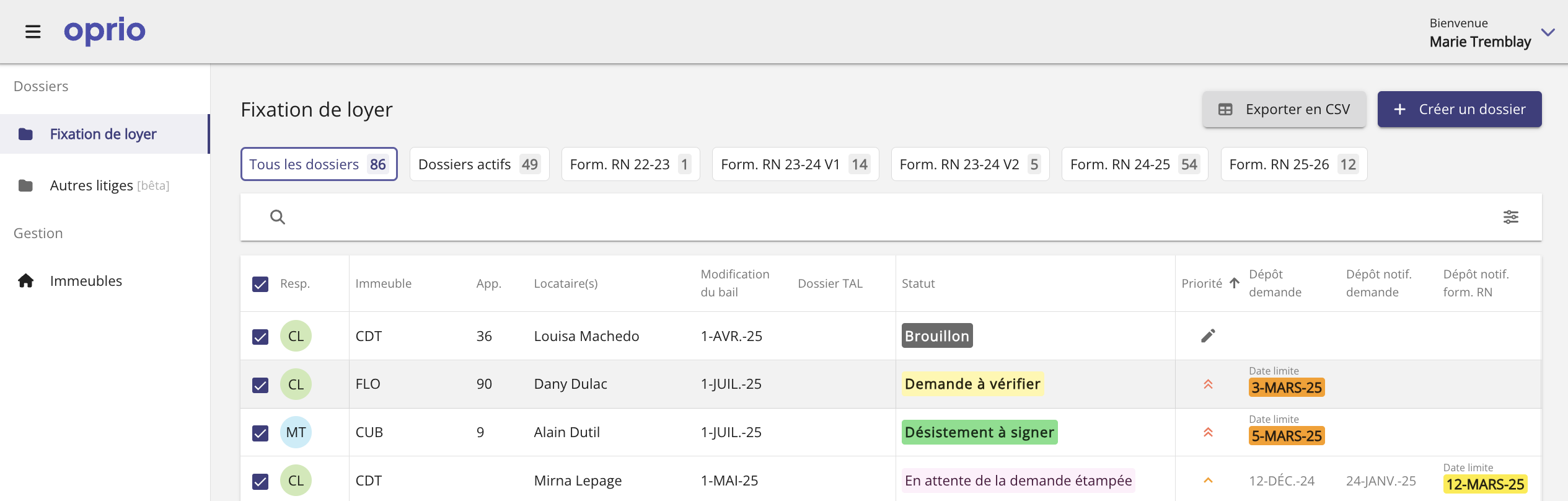
Task: Click the search magnifier icon
Action: click(x=278, y=217)
